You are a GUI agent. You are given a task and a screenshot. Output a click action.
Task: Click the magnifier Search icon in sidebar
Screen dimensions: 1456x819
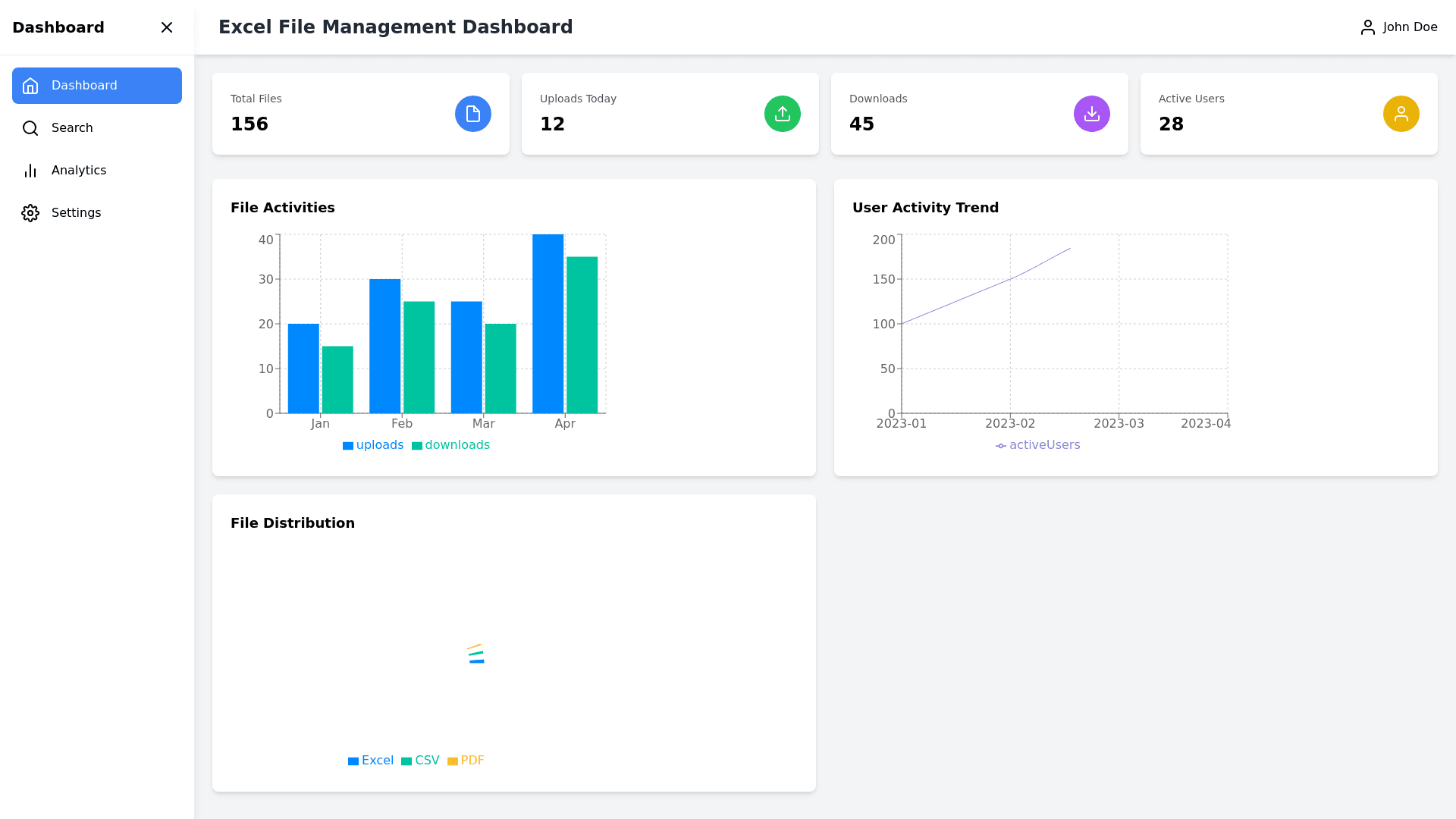(x=30, y=128)
